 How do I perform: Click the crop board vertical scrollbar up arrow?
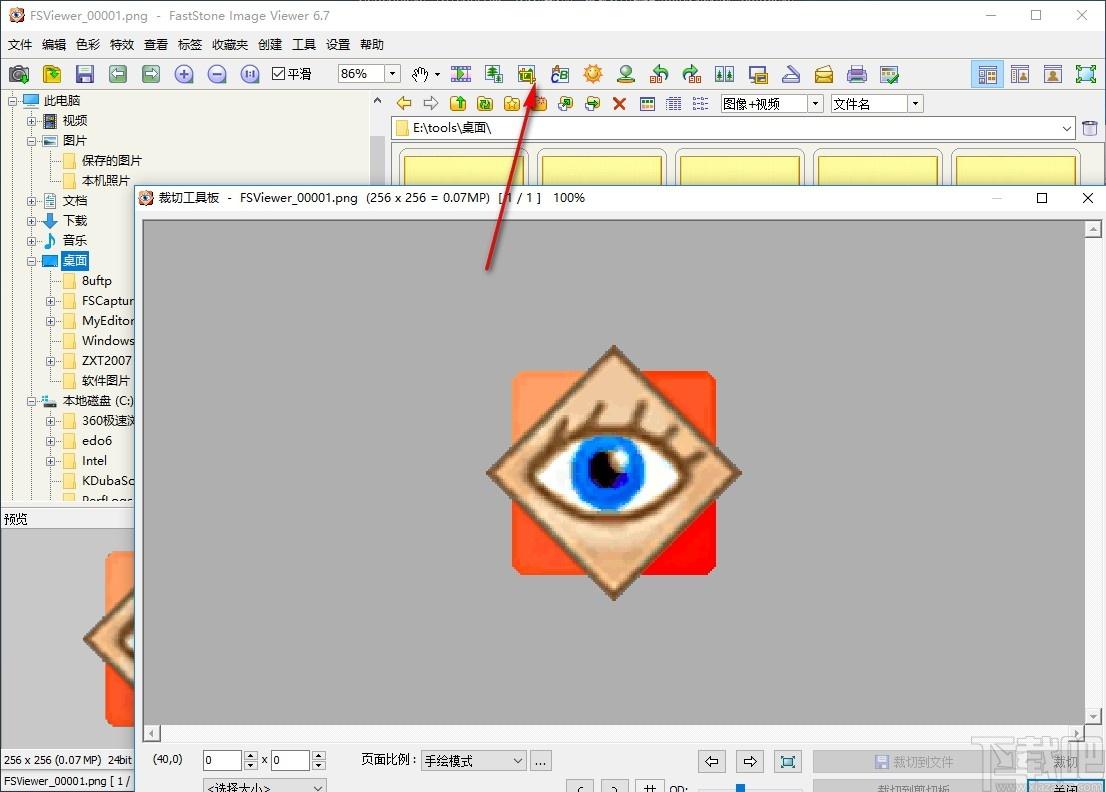point(1093,229)
